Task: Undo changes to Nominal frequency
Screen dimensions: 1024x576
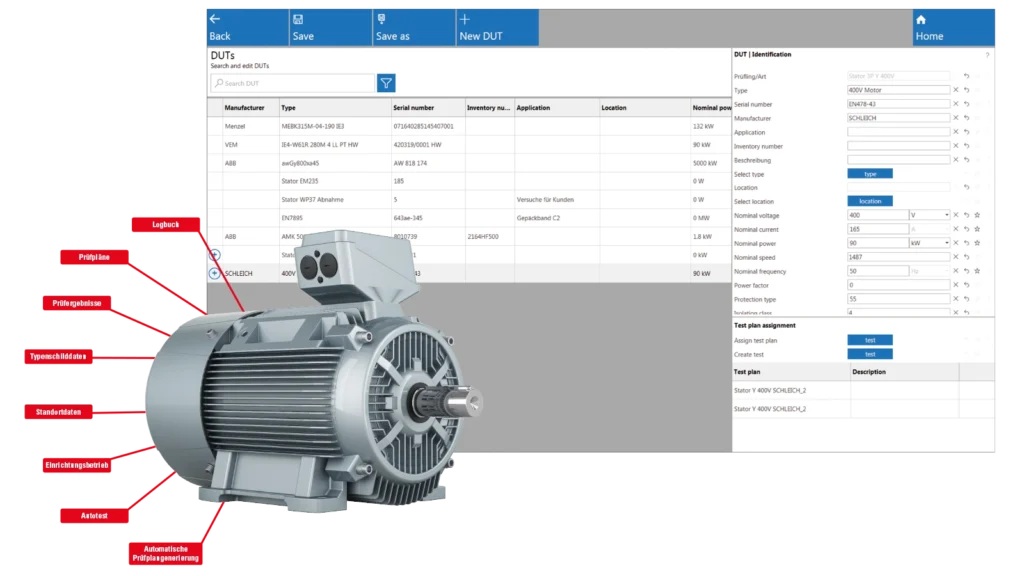Action: click(x=967, y=270)
